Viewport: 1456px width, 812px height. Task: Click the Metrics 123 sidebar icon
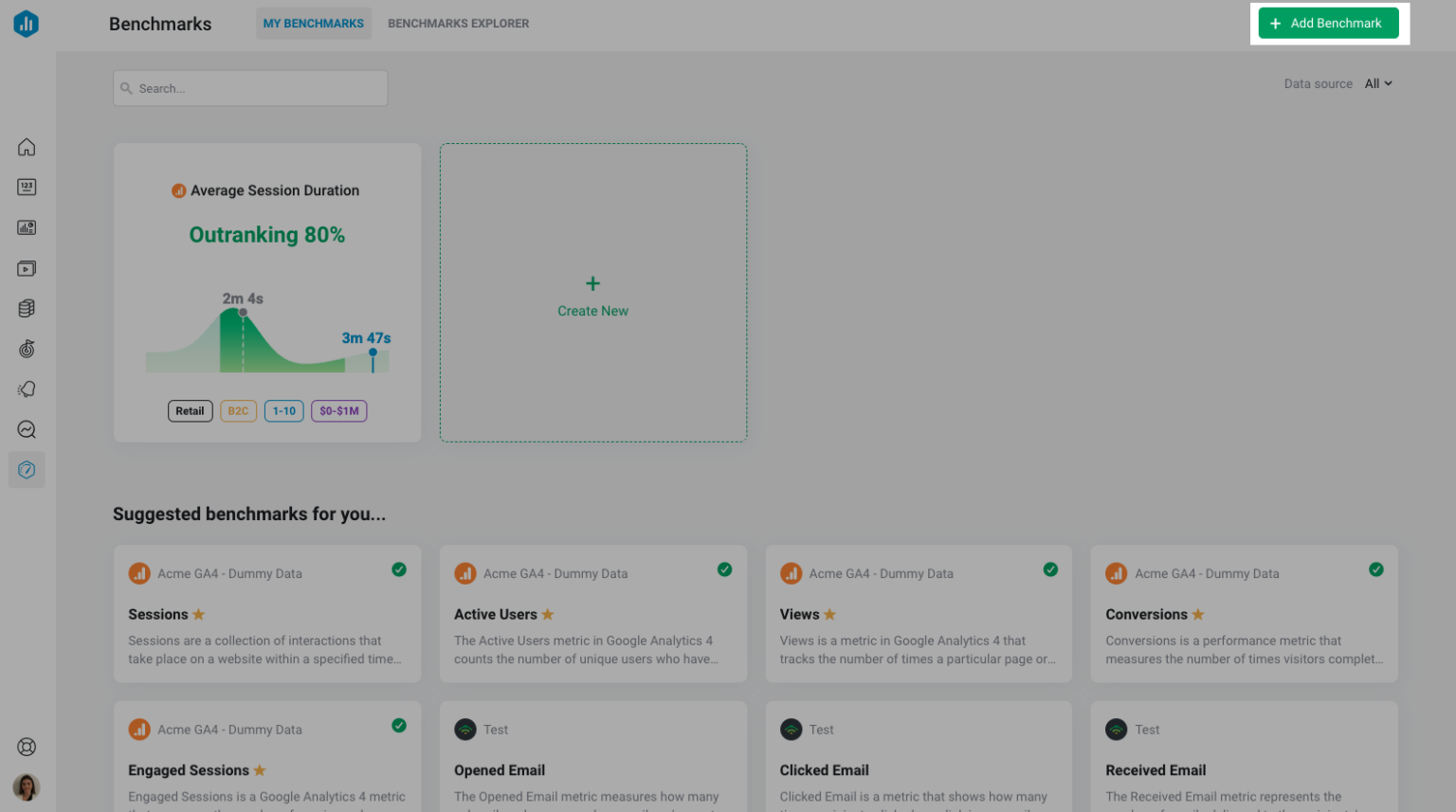pyautogui.click(x=27, y=188)
